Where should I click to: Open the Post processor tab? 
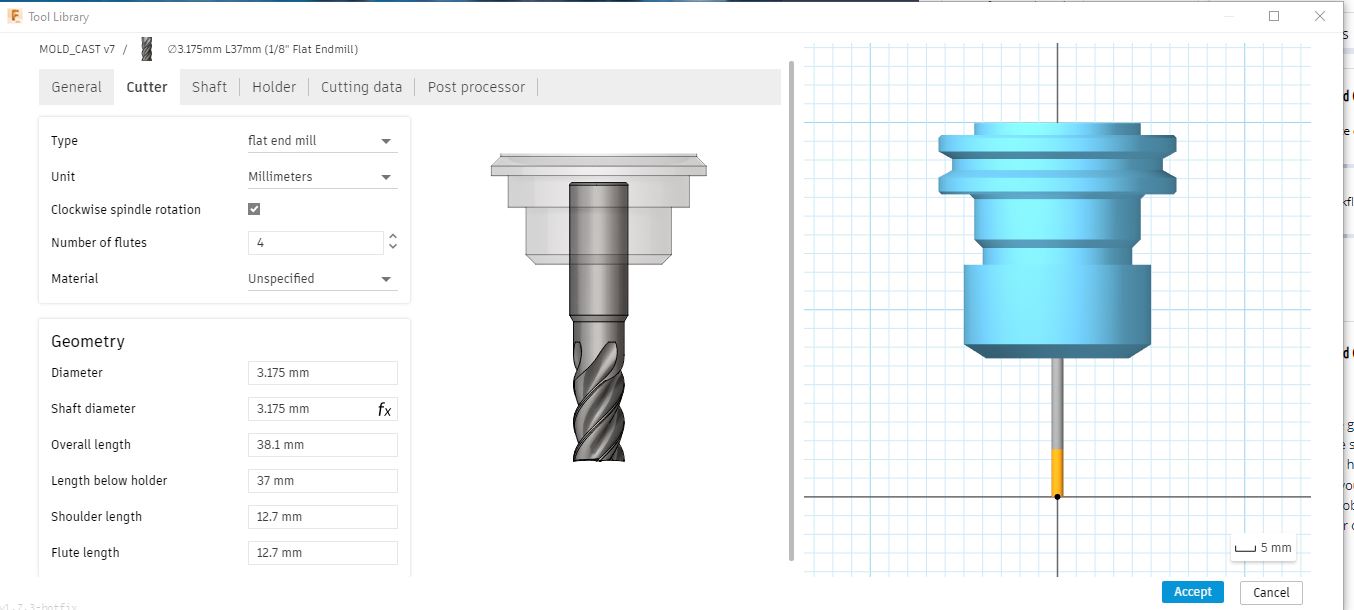pos(476,87)
